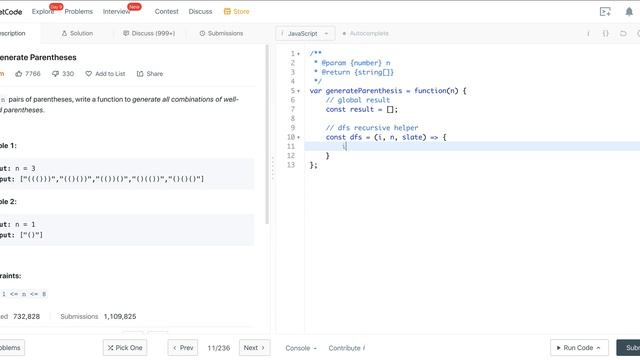640x360 pixels.
Task: Switch to the Solution tab
Action: [x=77, y=33]
